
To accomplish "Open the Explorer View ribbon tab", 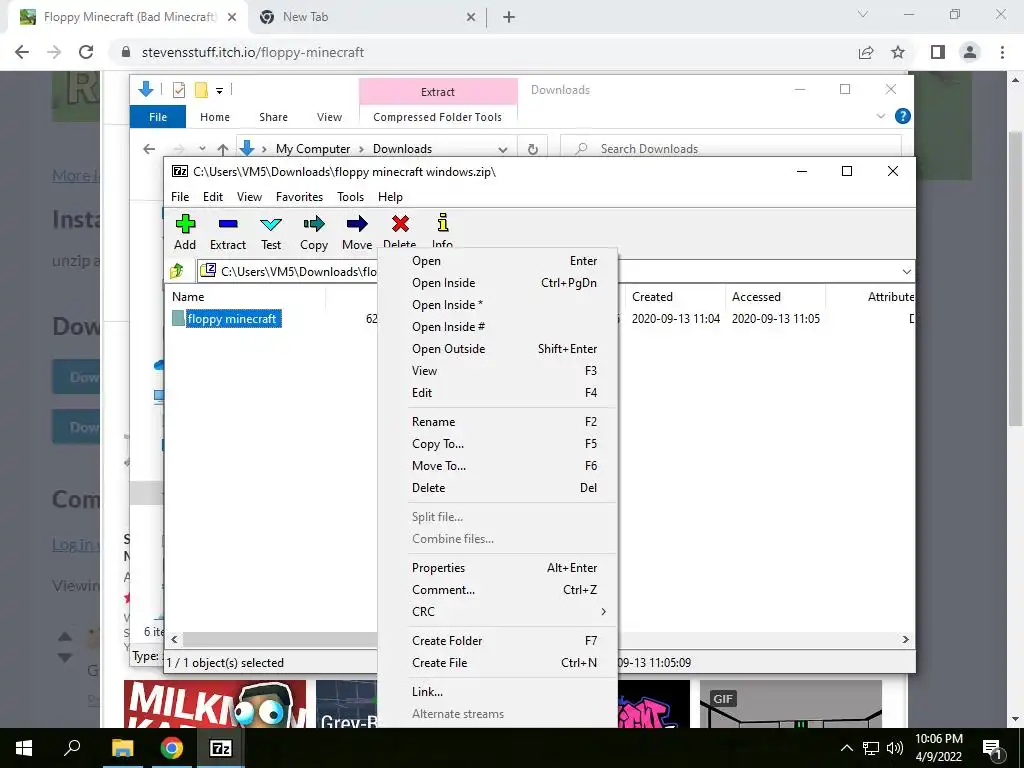I will (329, 117).
